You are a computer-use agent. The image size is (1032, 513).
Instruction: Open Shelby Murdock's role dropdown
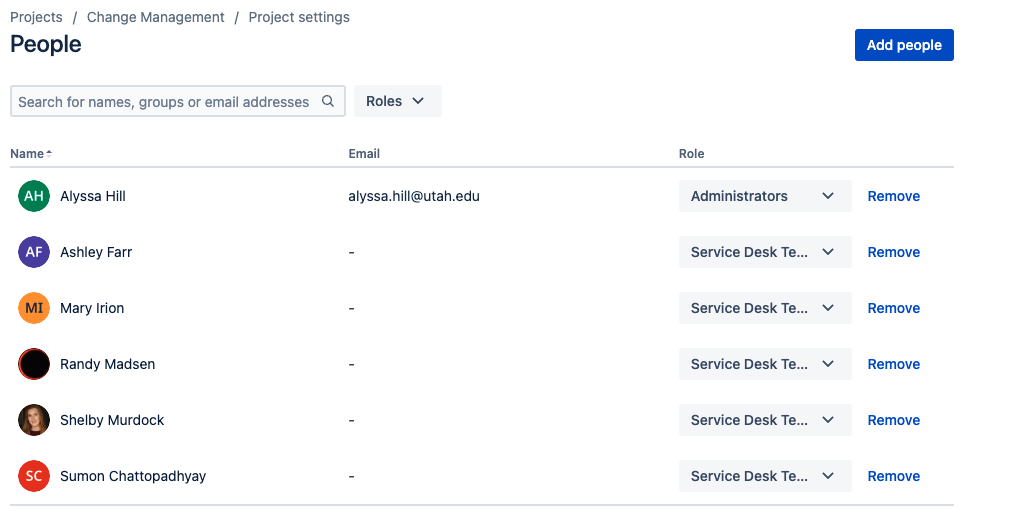(x=765, y=420)
